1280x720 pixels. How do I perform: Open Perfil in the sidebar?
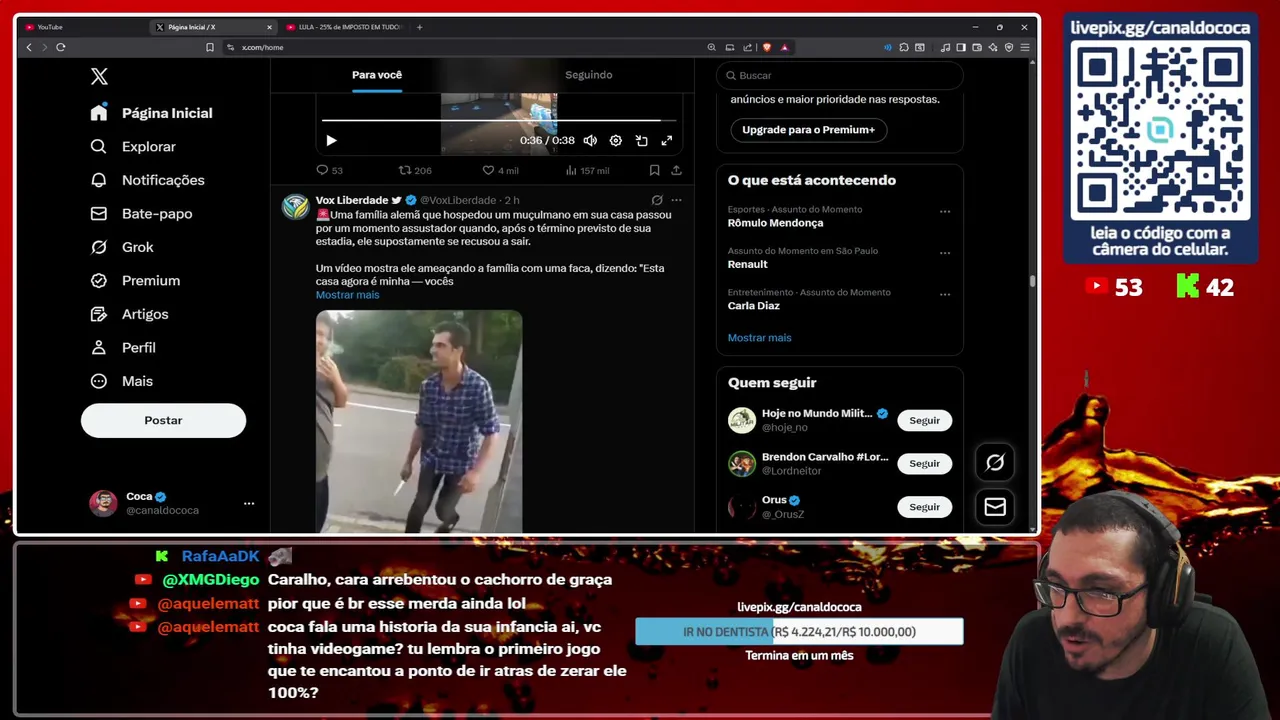coord(123,347)
